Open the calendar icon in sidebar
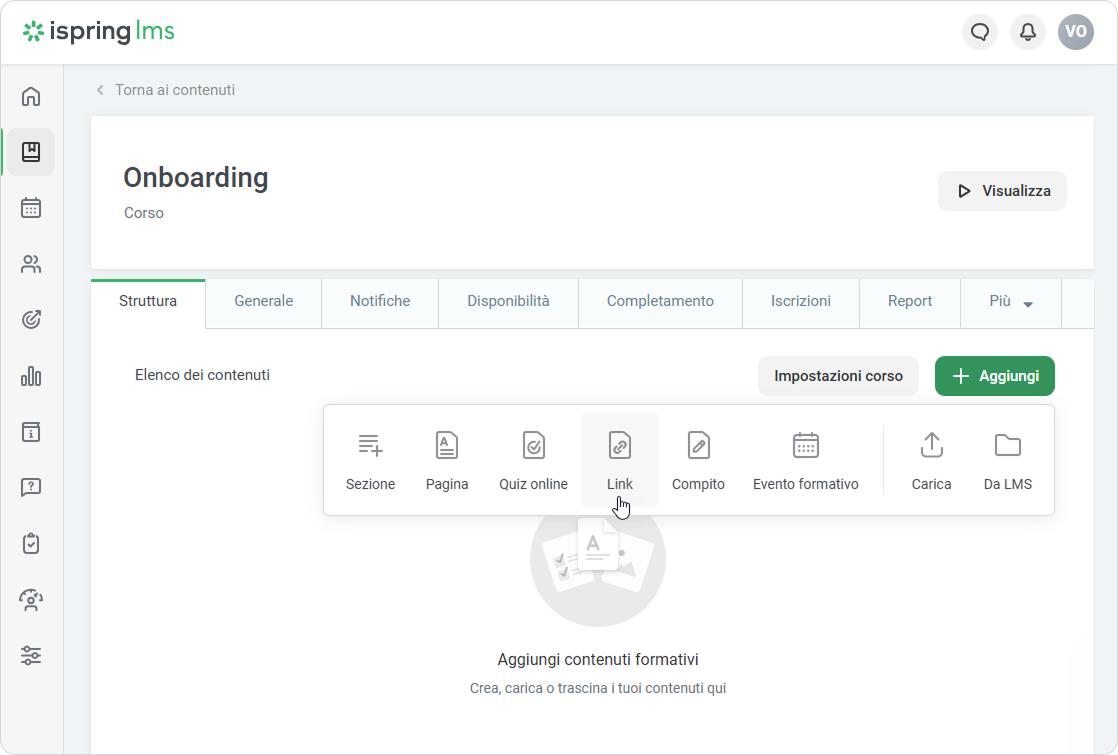The height and width of the screenshot is (755, 1118). (31, 208)
